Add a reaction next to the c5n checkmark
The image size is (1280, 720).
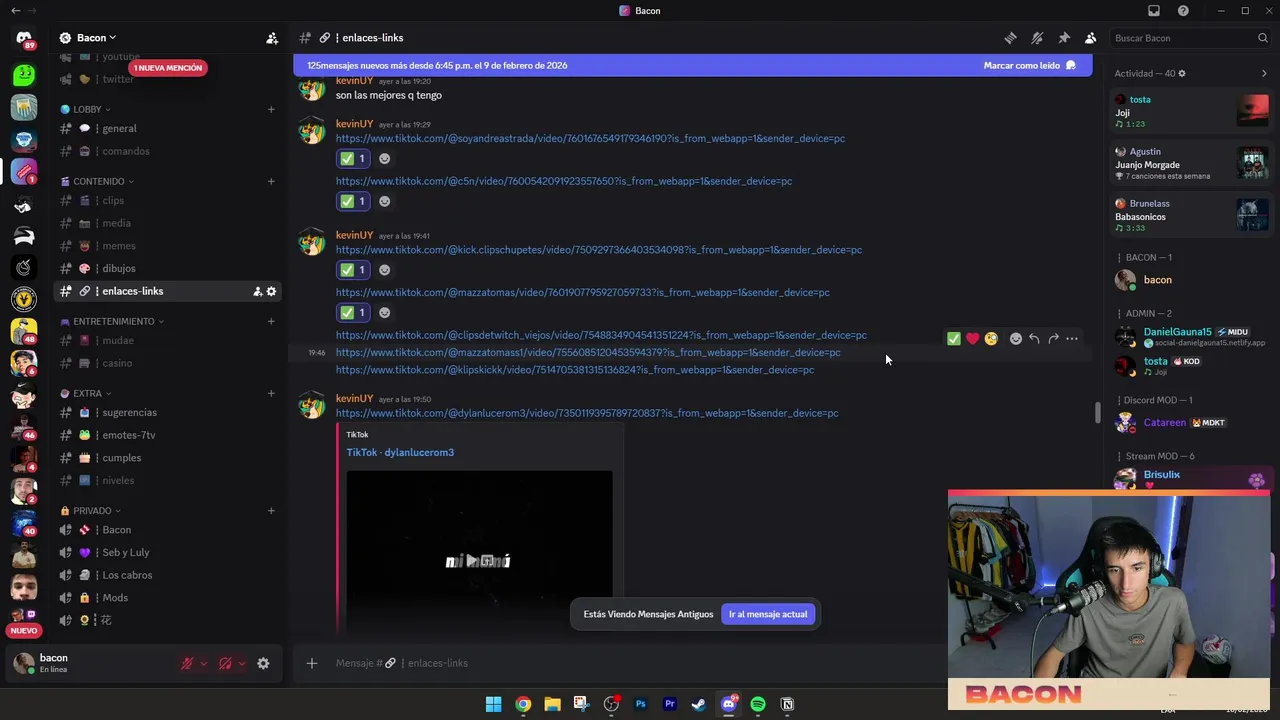pyautogui.click(x=384, y=201)
